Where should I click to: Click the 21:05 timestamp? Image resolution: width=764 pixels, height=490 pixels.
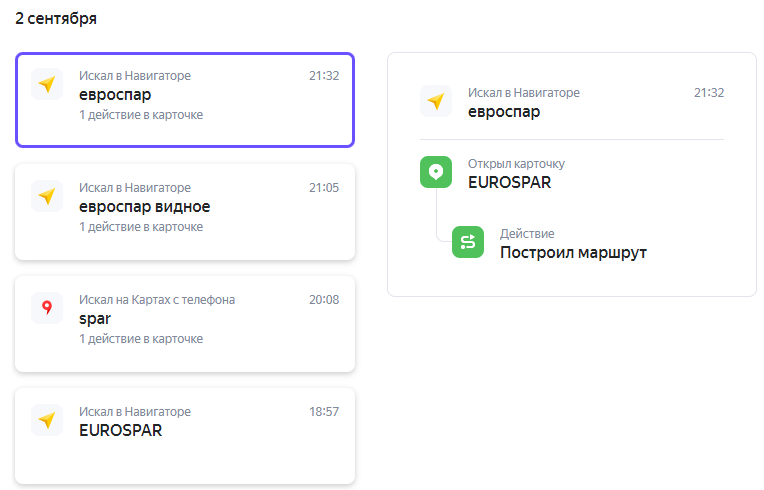click(x=324, y=188)
